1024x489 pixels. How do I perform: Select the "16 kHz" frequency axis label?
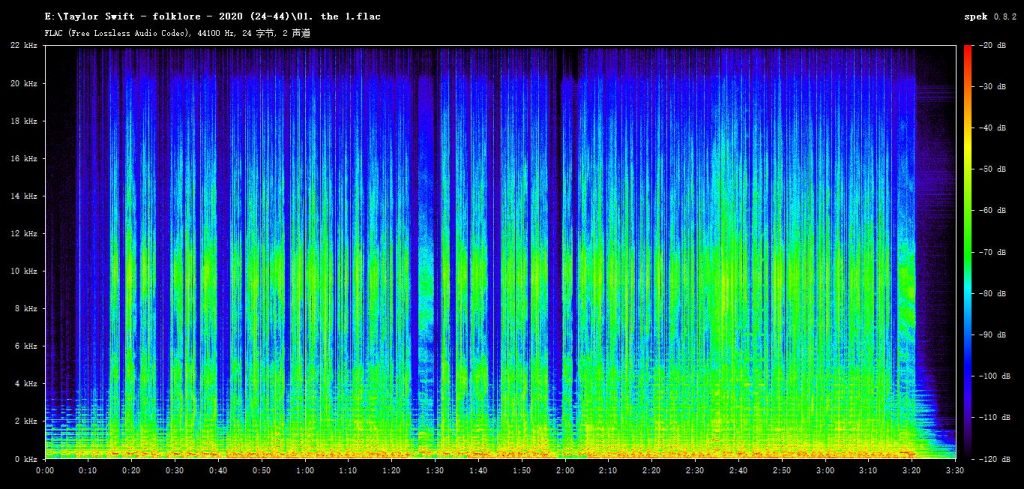pyautogui.click(x=25, y=158)
